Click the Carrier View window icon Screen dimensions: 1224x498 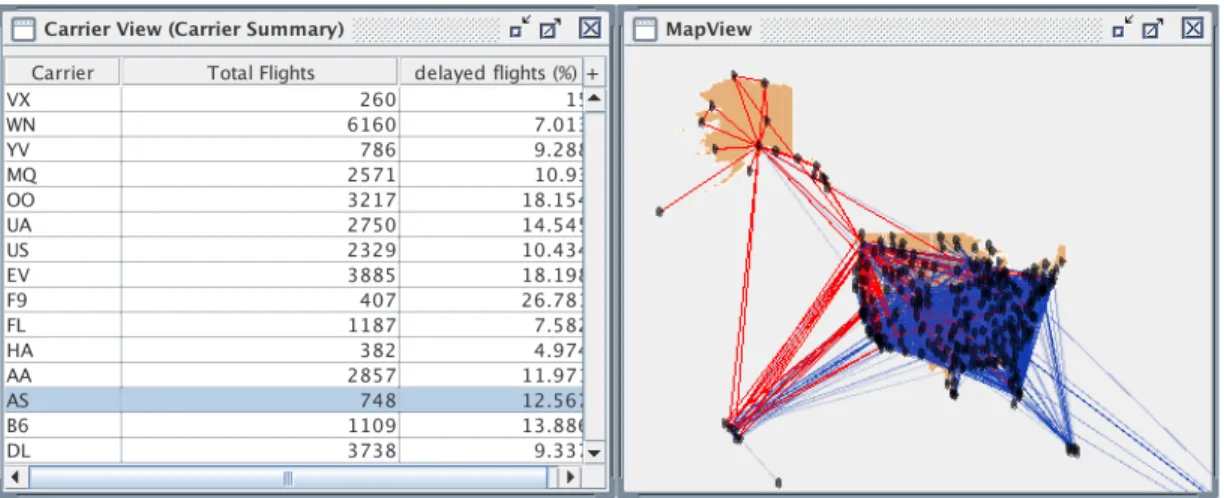point(24,29)
